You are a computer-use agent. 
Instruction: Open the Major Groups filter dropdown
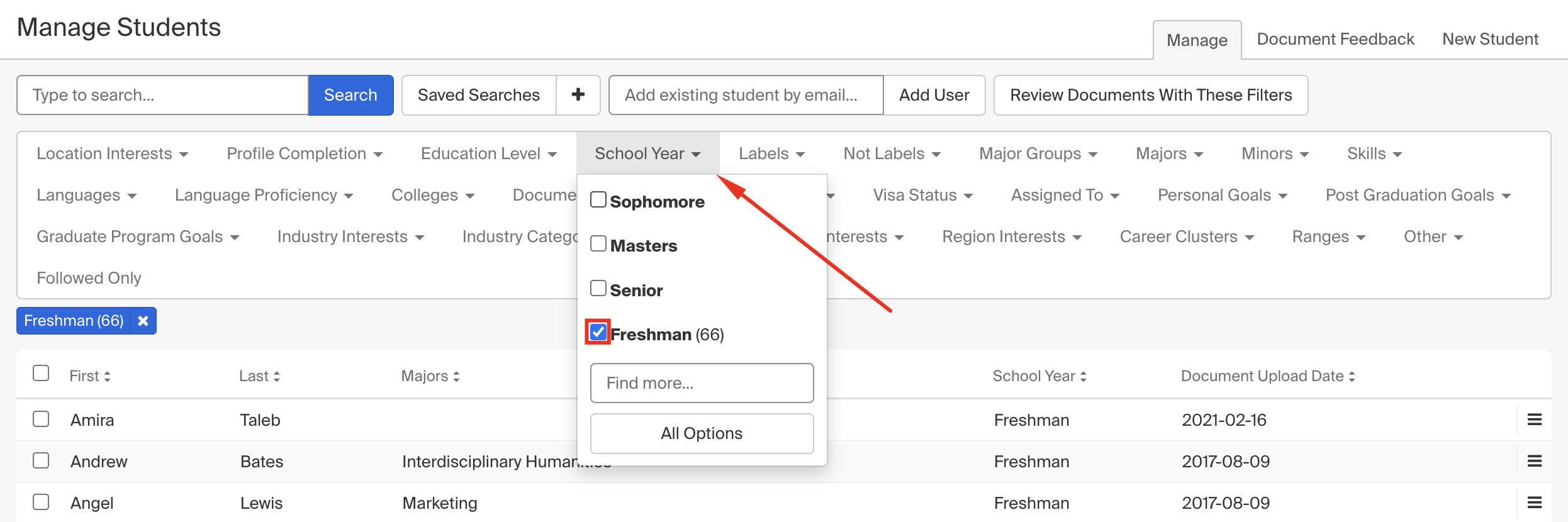[1038, 153]
